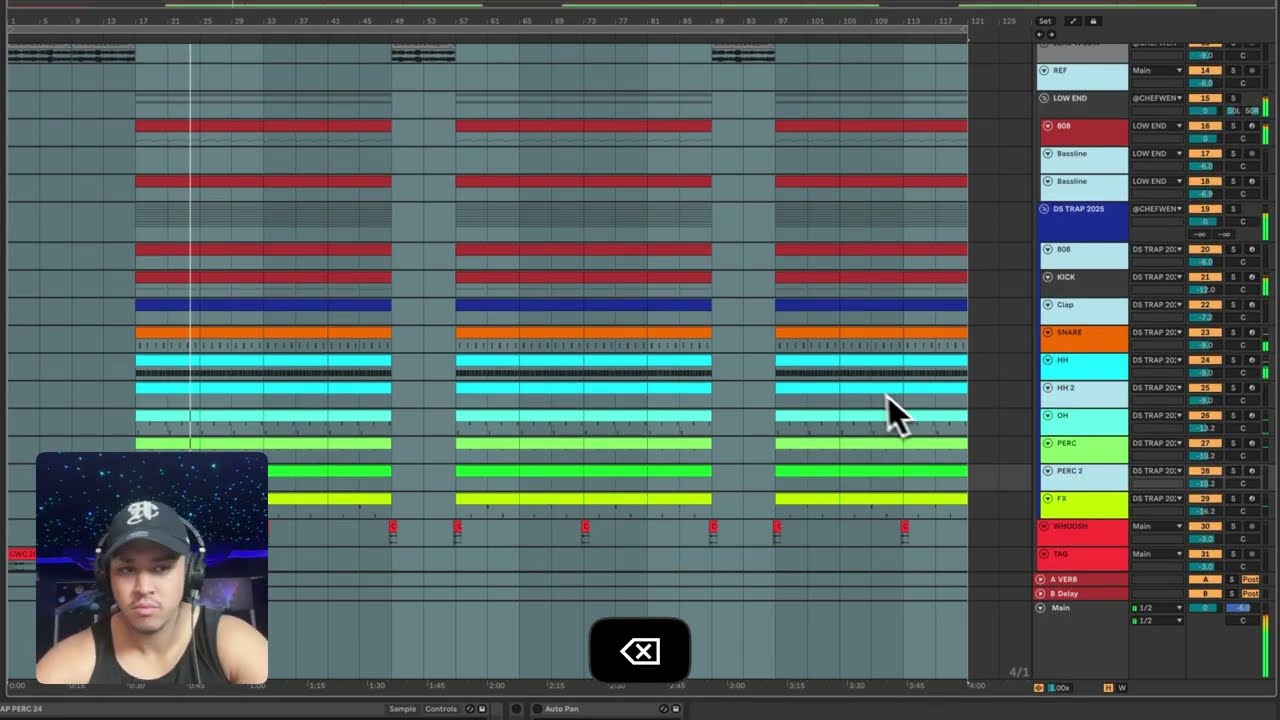
Task: Solo the PERC 2 track
Action: click(x=1233, y=471)
